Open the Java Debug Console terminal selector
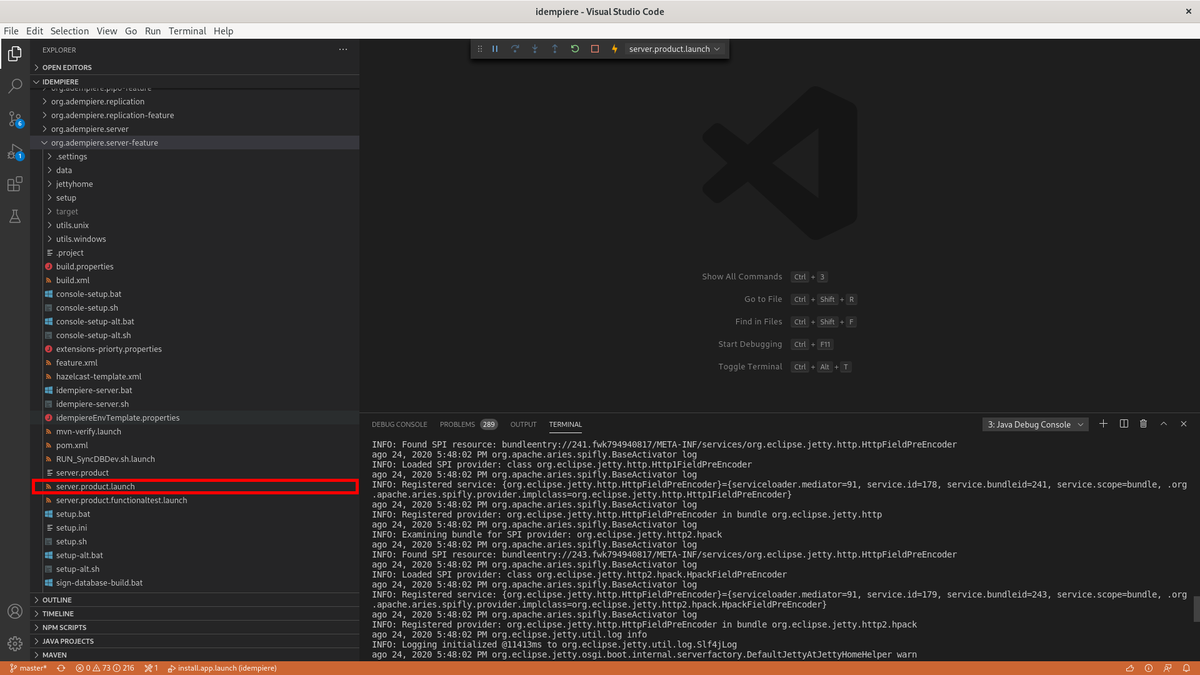The image size is (1200, 675). pos(1035,424)
